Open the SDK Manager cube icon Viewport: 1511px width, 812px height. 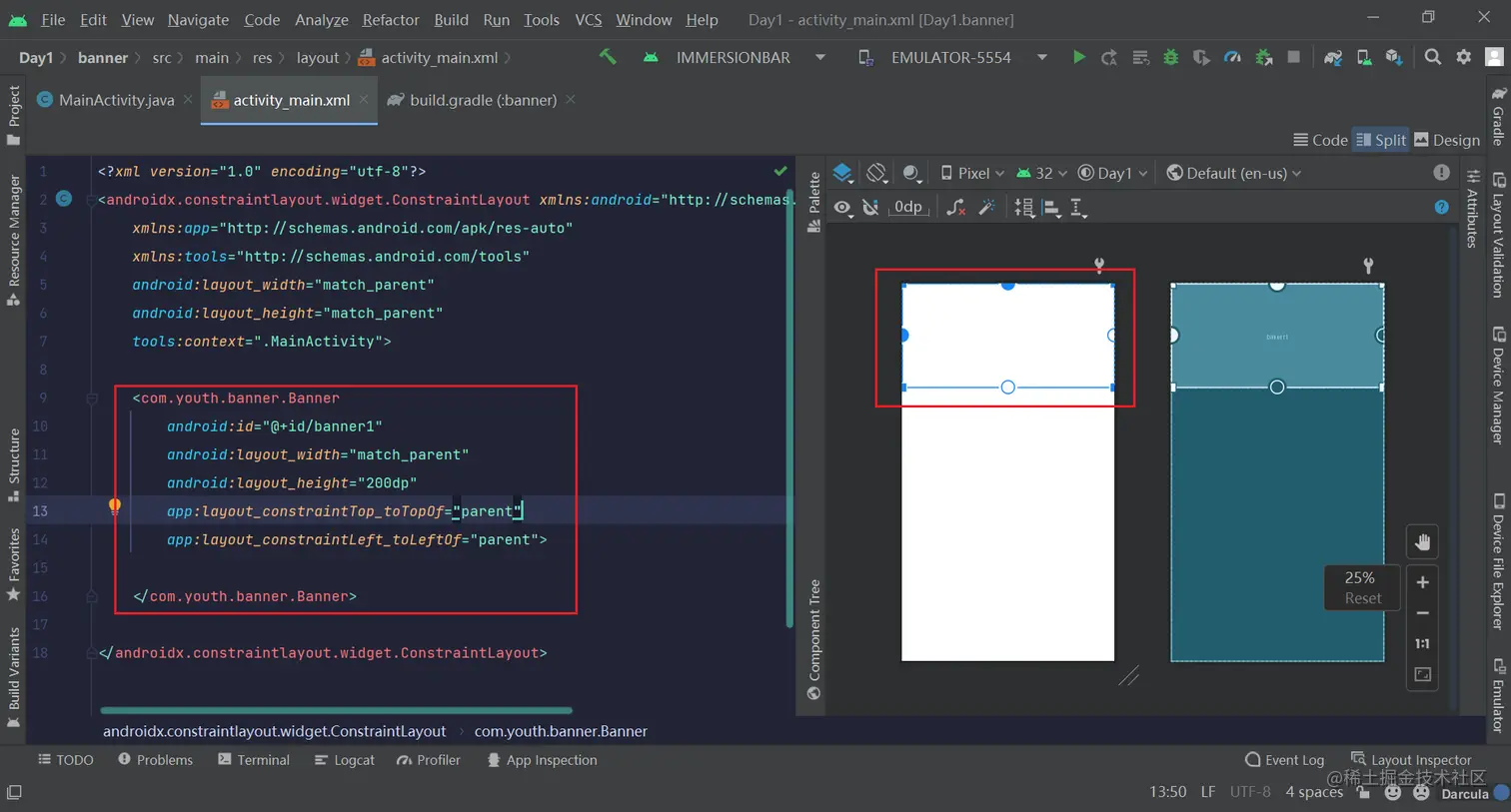pyautogui.click(x=1394, y=58)
